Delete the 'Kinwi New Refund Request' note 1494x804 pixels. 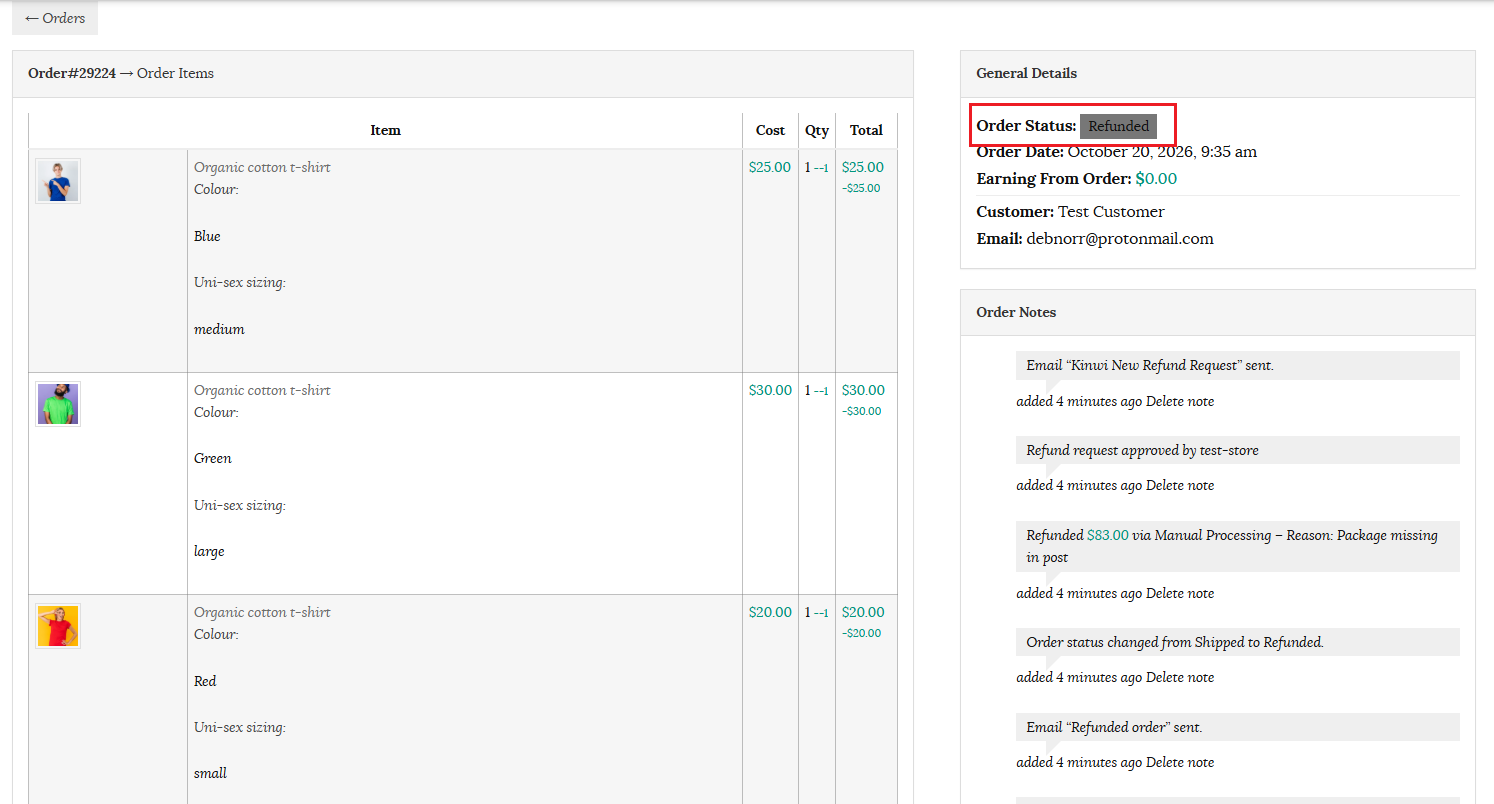pyautogui.click(x=1180, y=401)
